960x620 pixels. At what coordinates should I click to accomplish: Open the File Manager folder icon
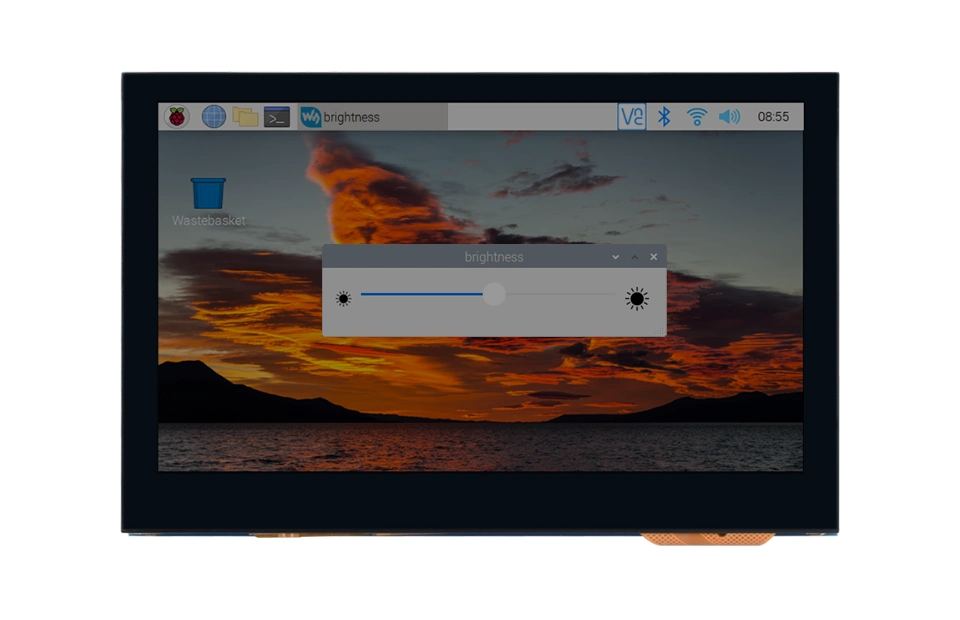point(245,117)
